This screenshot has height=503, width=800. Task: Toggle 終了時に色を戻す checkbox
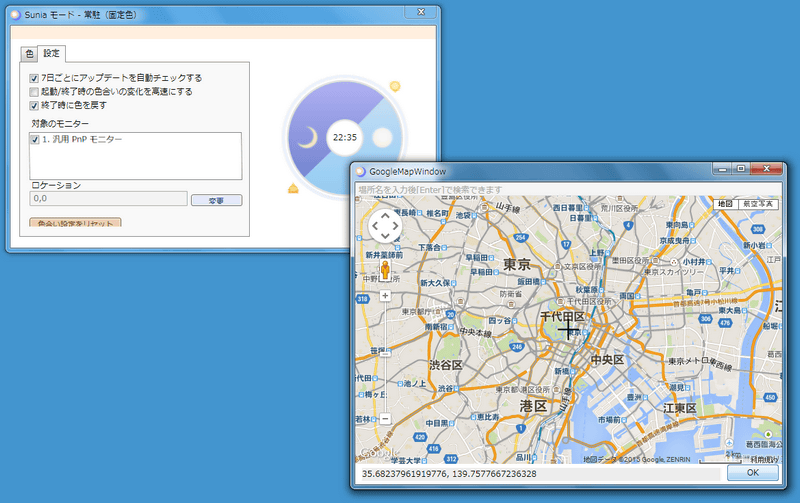coord(34,106)
